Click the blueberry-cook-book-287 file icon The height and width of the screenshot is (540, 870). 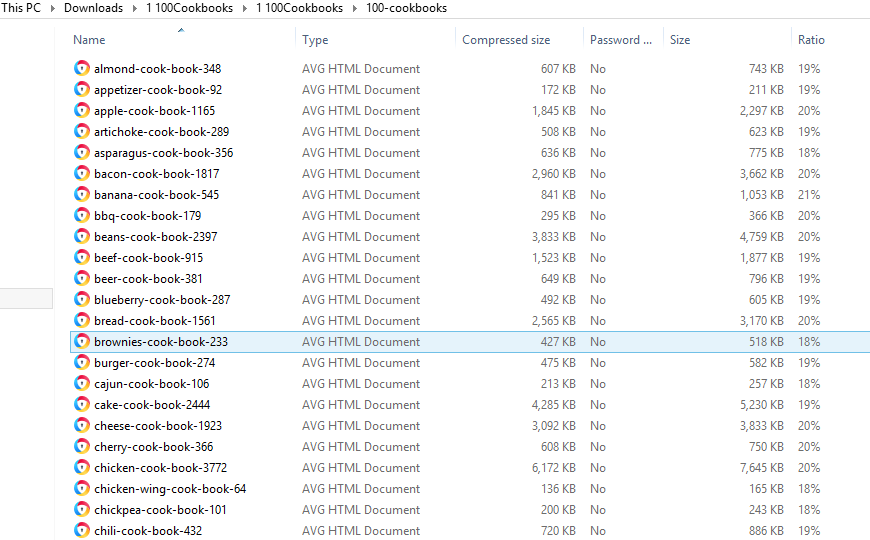click(82, 300)
